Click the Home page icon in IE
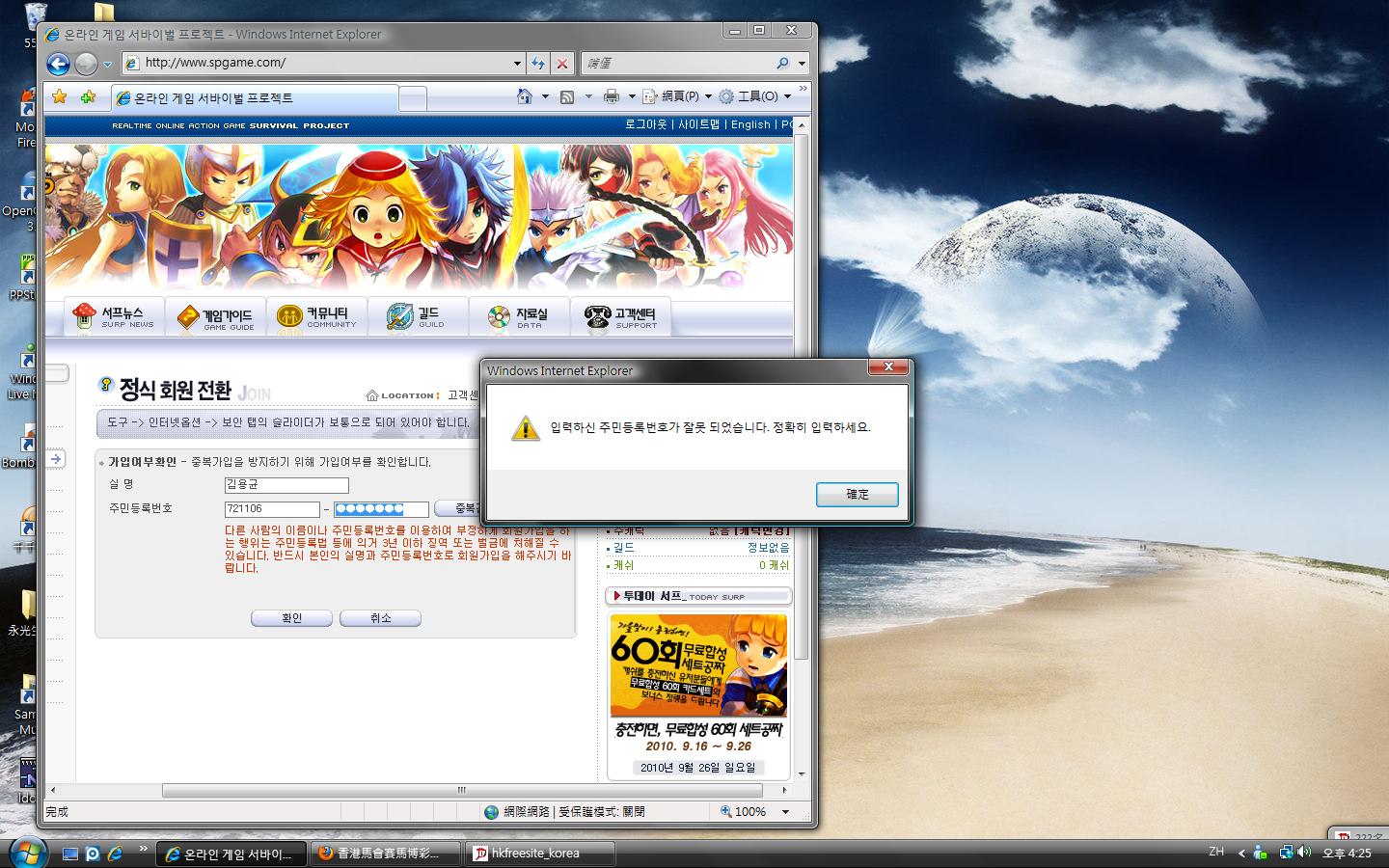 525,96
